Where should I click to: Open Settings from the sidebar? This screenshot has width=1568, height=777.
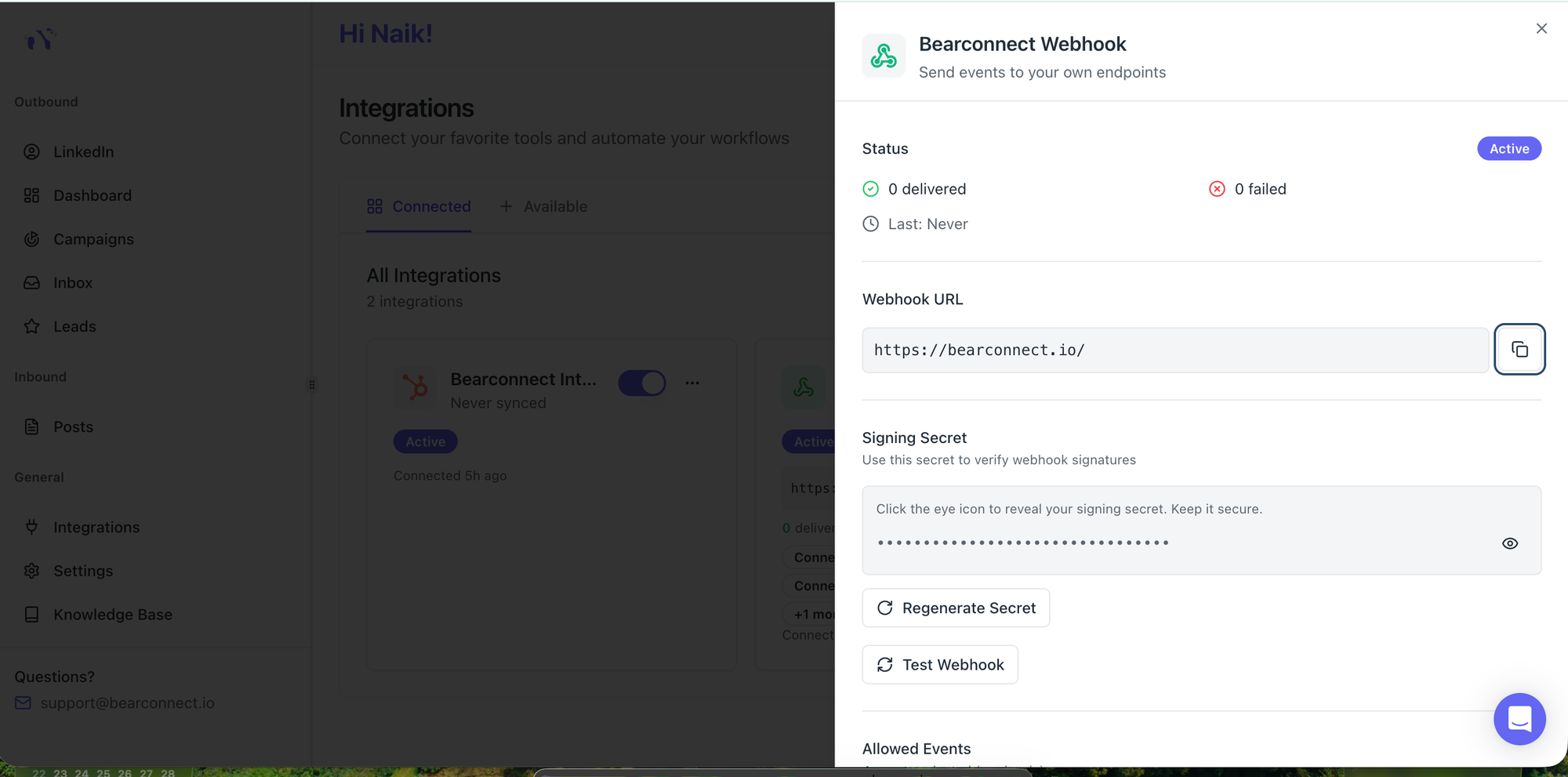83,571
